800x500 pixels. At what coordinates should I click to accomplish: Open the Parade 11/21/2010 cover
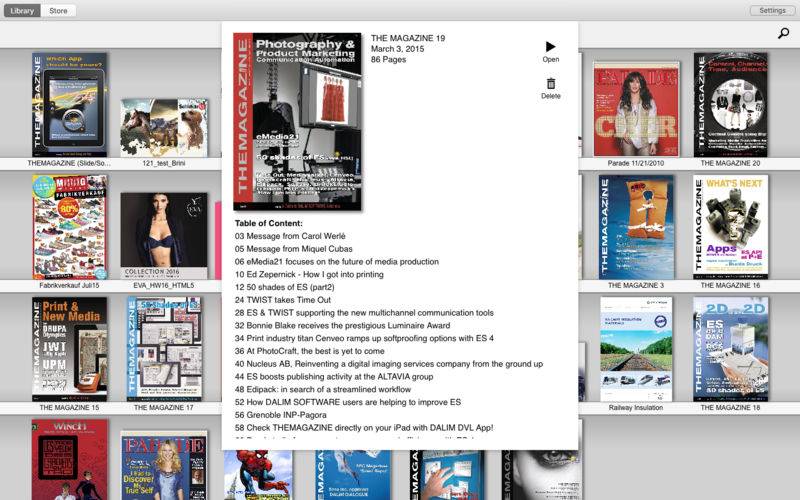click(636, 109)
